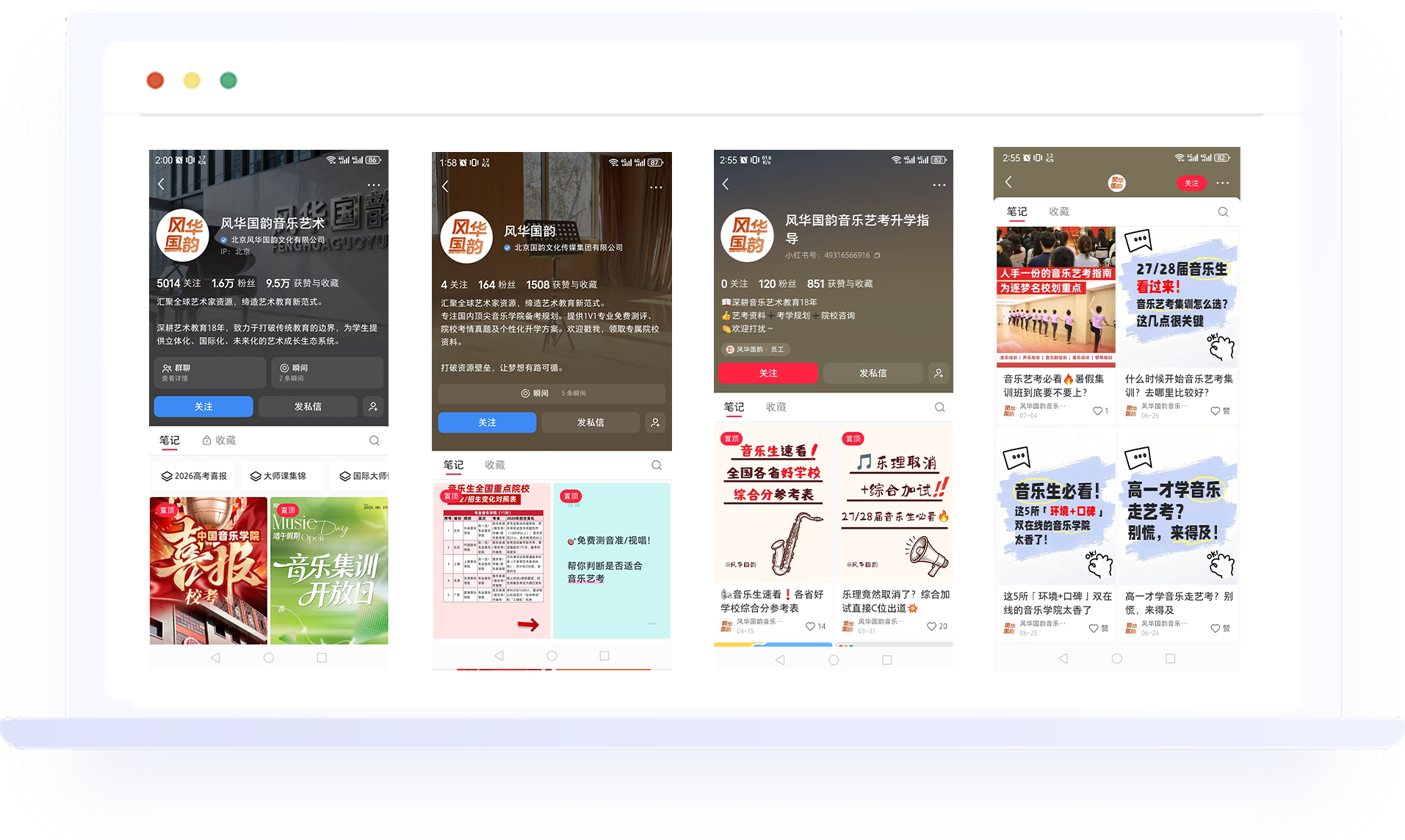Screen dimensions: 1405x840
Task: Click the search magnifier on the rightmost phone
Action: coord(1223,212)
